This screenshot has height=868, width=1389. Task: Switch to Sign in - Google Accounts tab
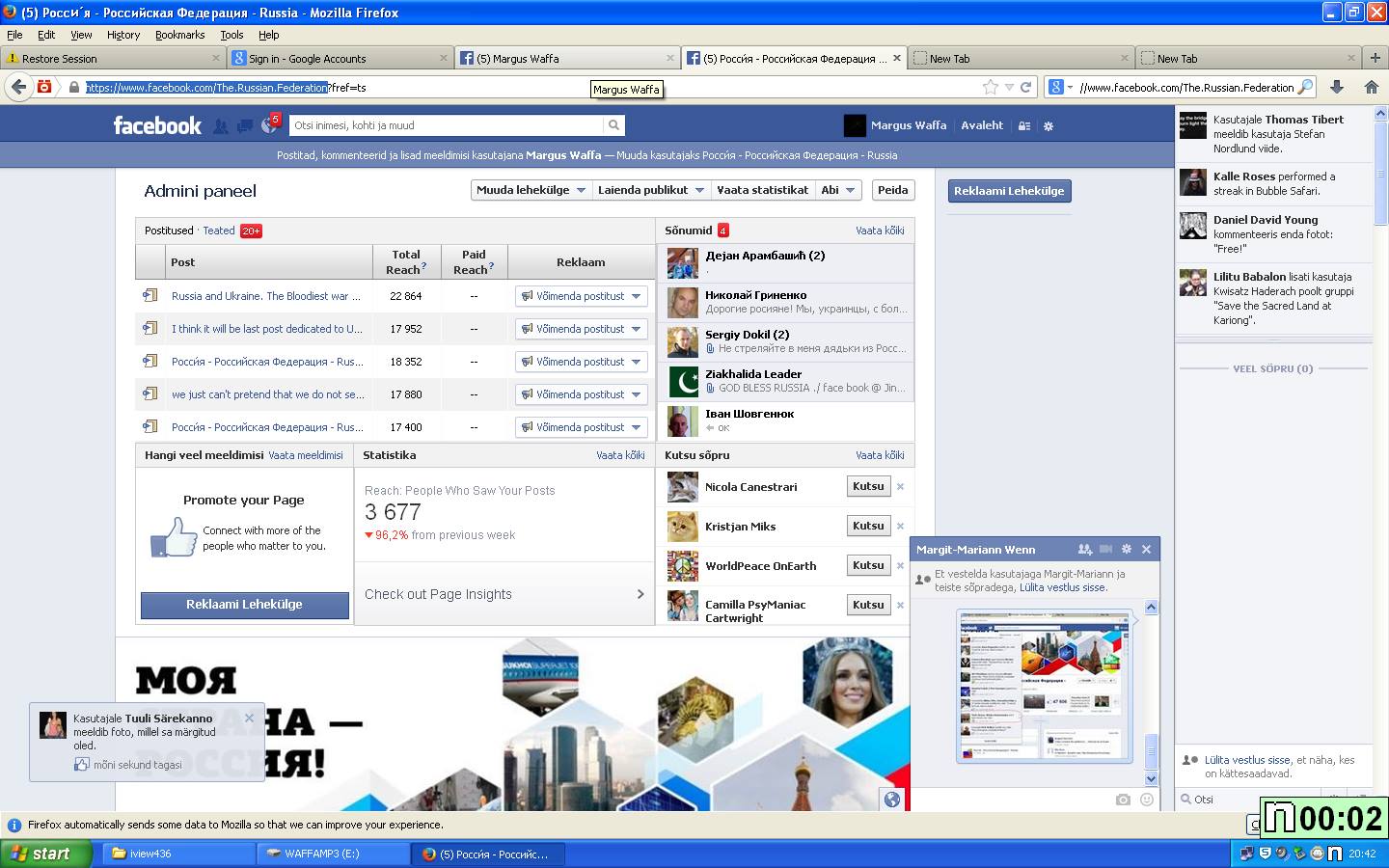[340, 58]
